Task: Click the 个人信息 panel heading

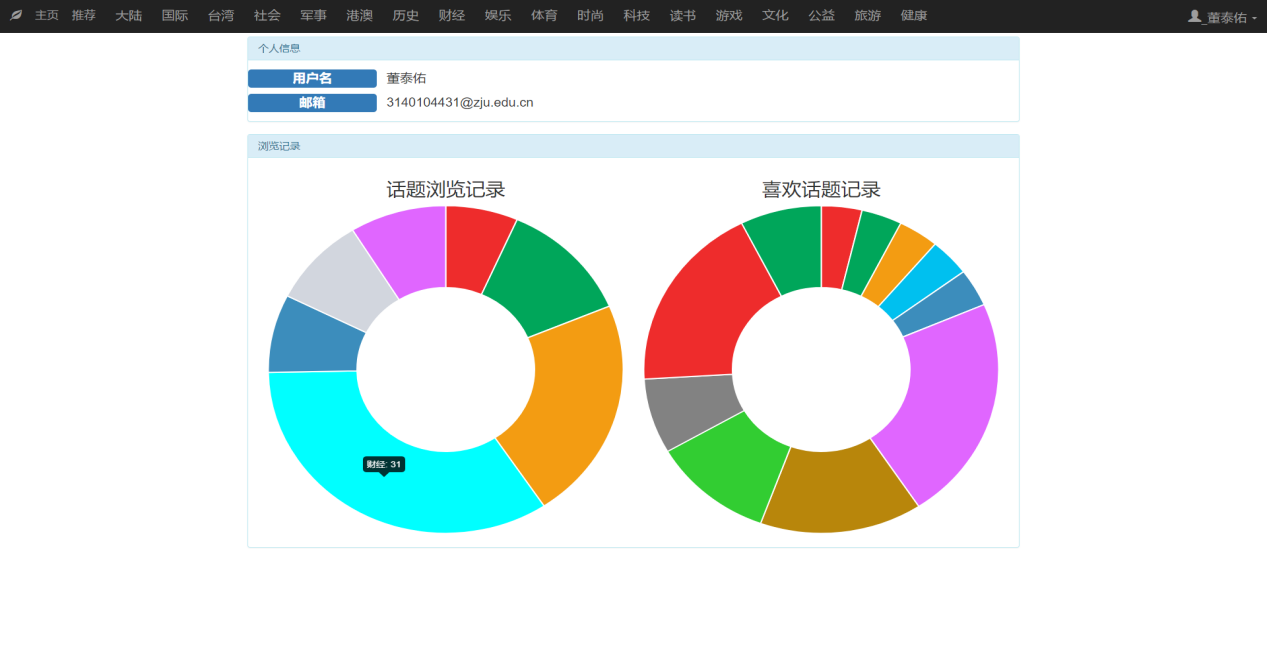Action: 633,48
